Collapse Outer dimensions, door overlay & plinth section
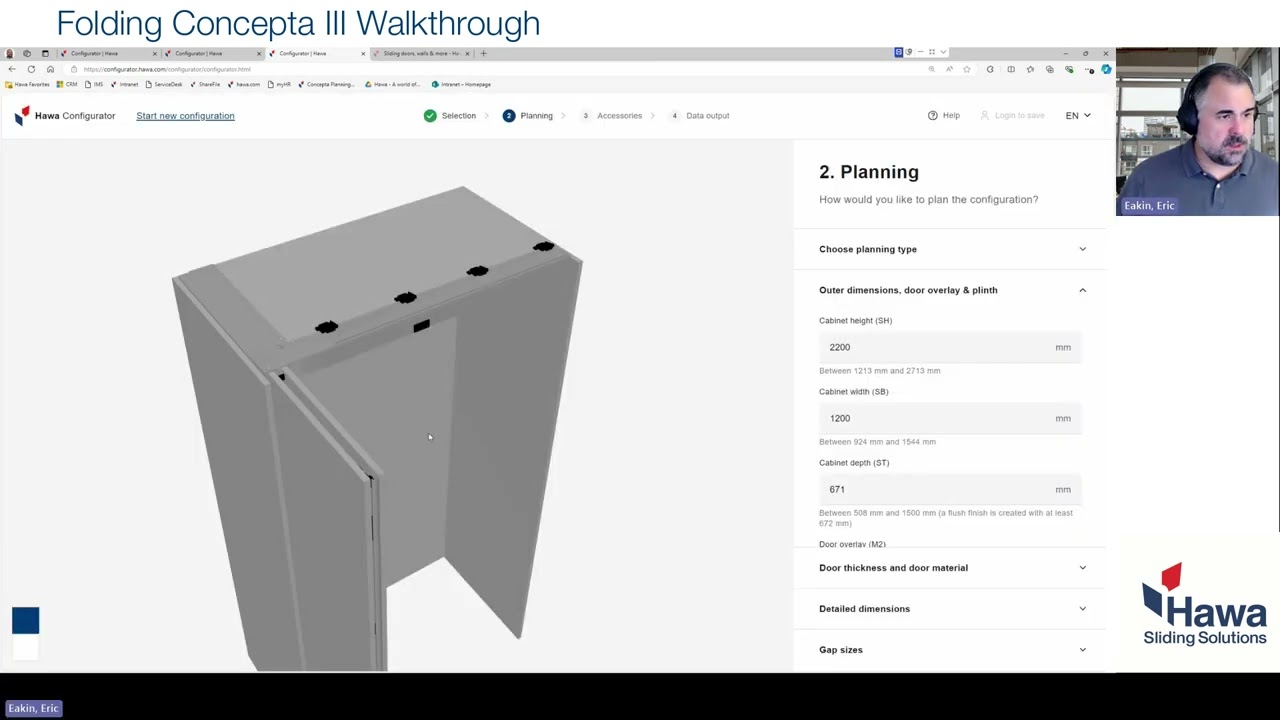The width and height of the screenshot is (1280, 720). pos(951,290)
